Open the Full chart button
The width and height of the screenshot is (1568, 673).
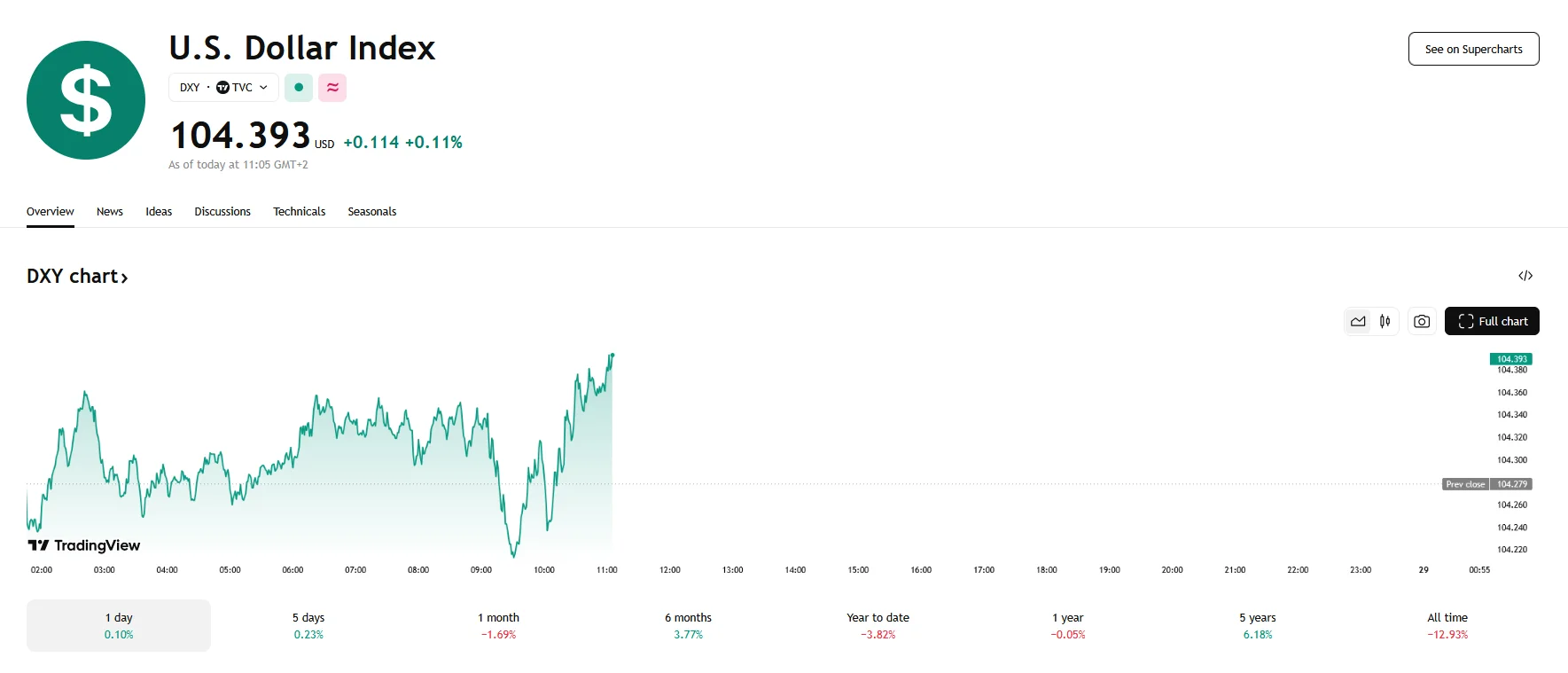(1492, 321)
